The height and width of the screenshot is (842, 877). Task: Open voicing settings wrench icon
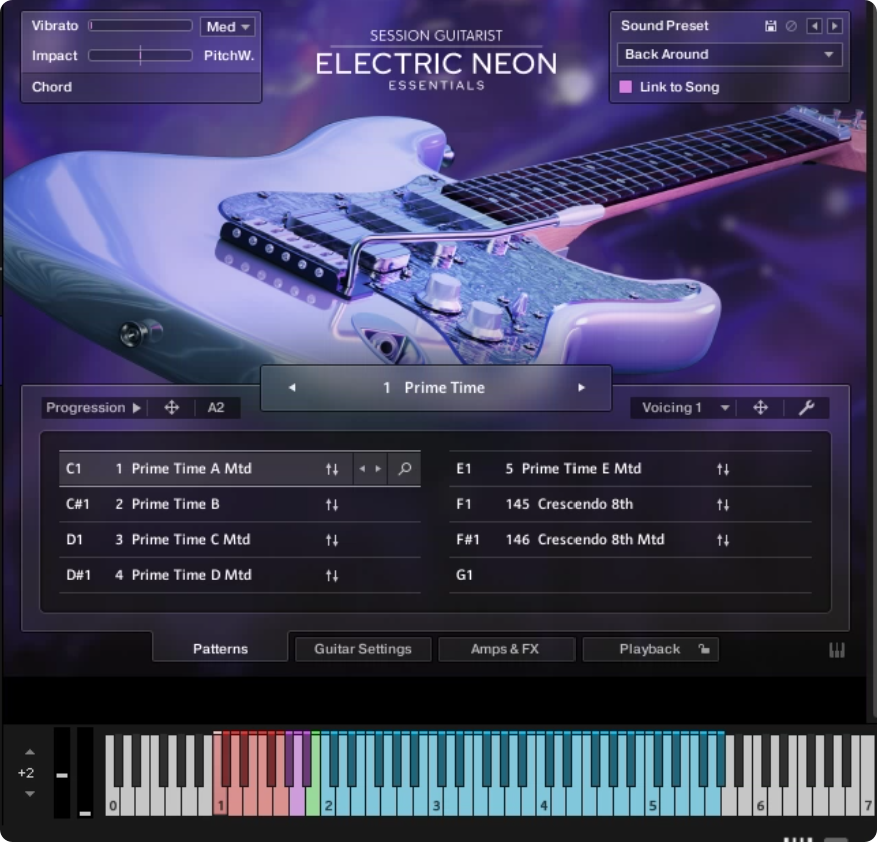806,407
